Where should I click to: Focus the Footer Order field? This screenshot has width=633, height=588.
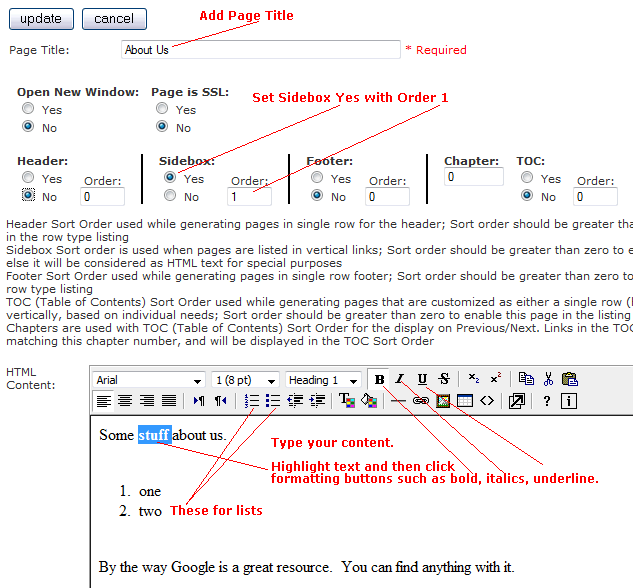point(388,197)
